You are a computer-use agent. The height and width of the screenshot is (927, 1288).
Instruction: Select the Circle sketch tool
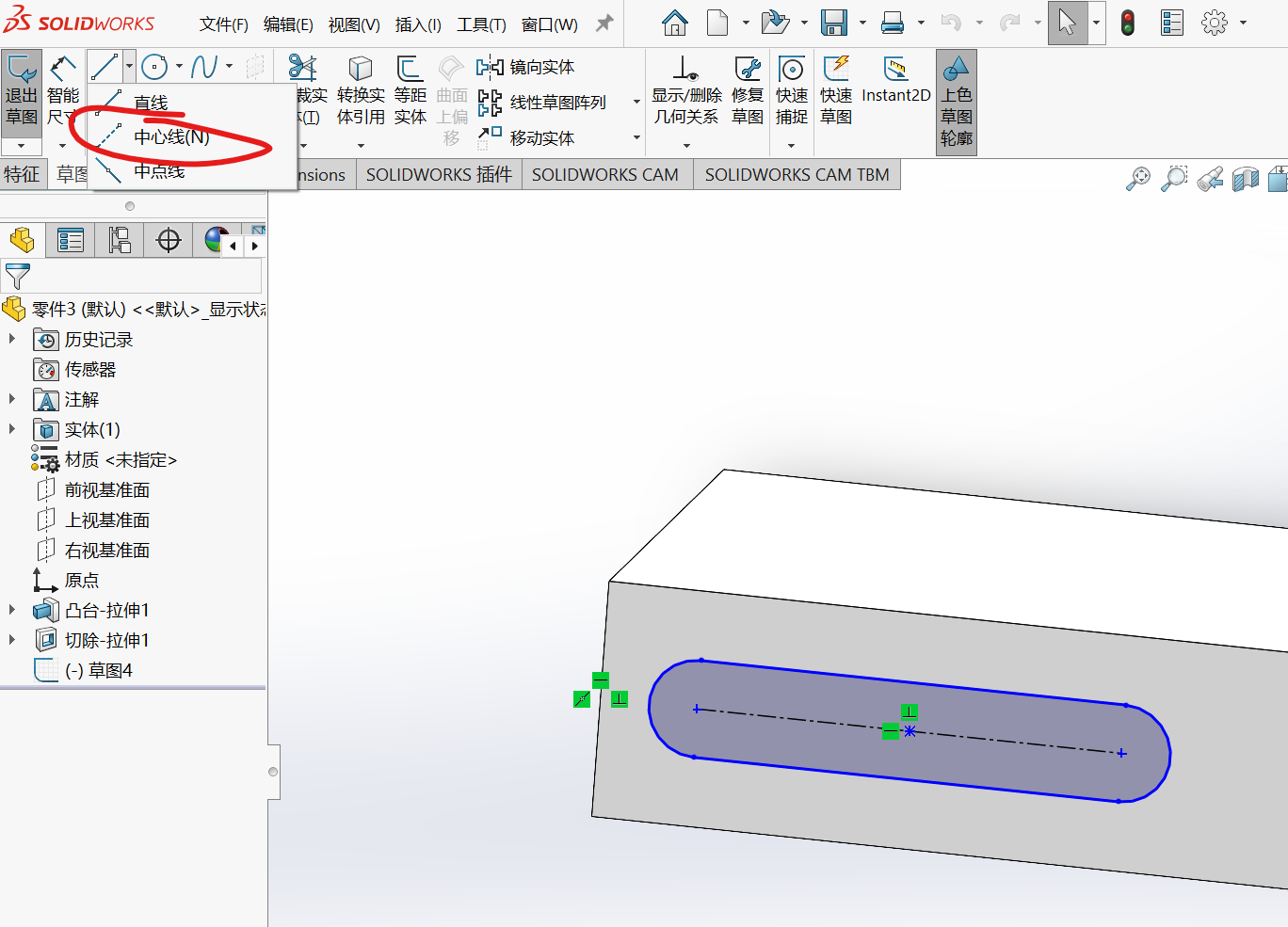tap(153, 67)
